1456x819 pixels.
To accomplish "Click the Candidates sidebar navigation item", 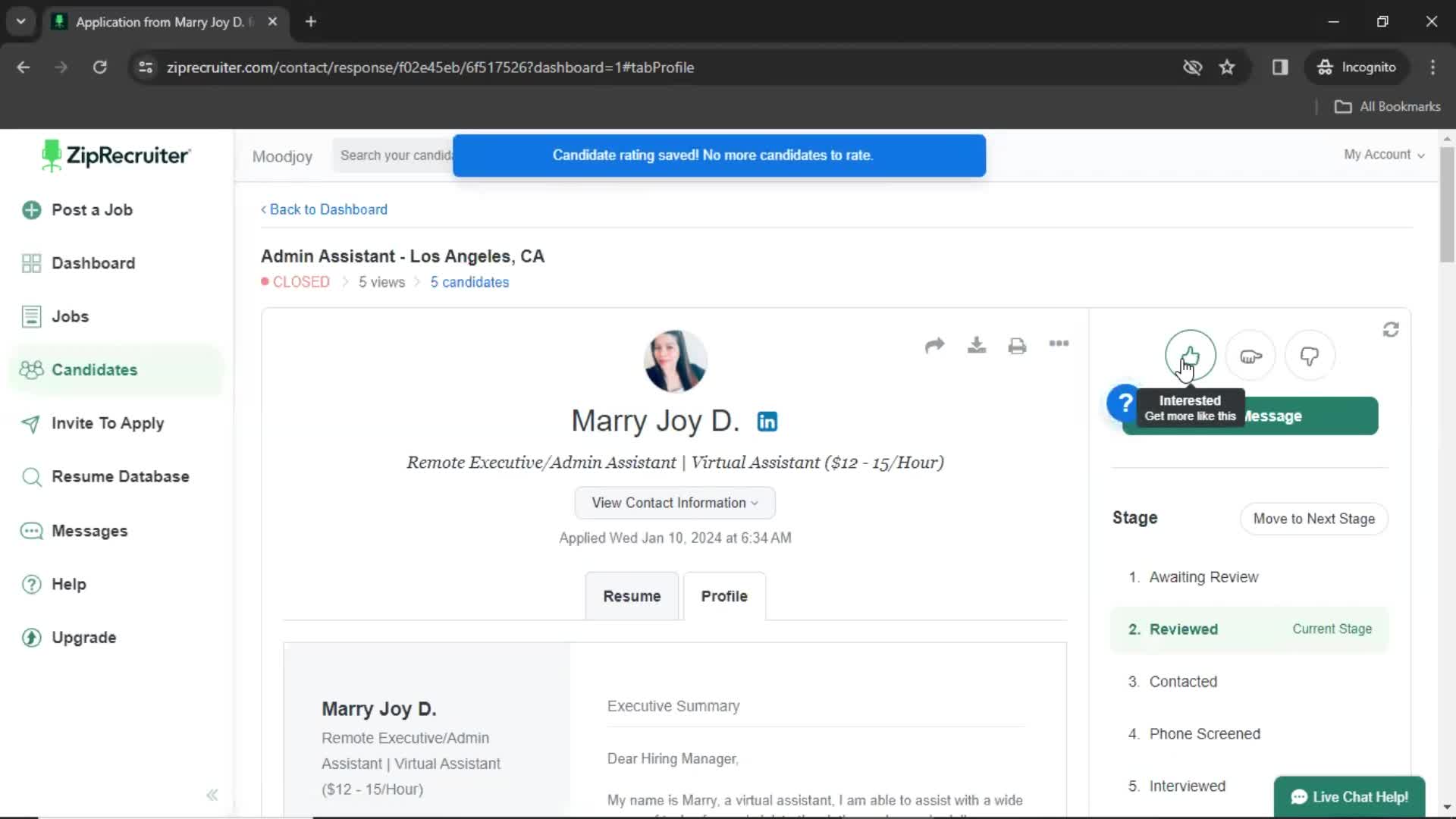I will tap(95, 370).
